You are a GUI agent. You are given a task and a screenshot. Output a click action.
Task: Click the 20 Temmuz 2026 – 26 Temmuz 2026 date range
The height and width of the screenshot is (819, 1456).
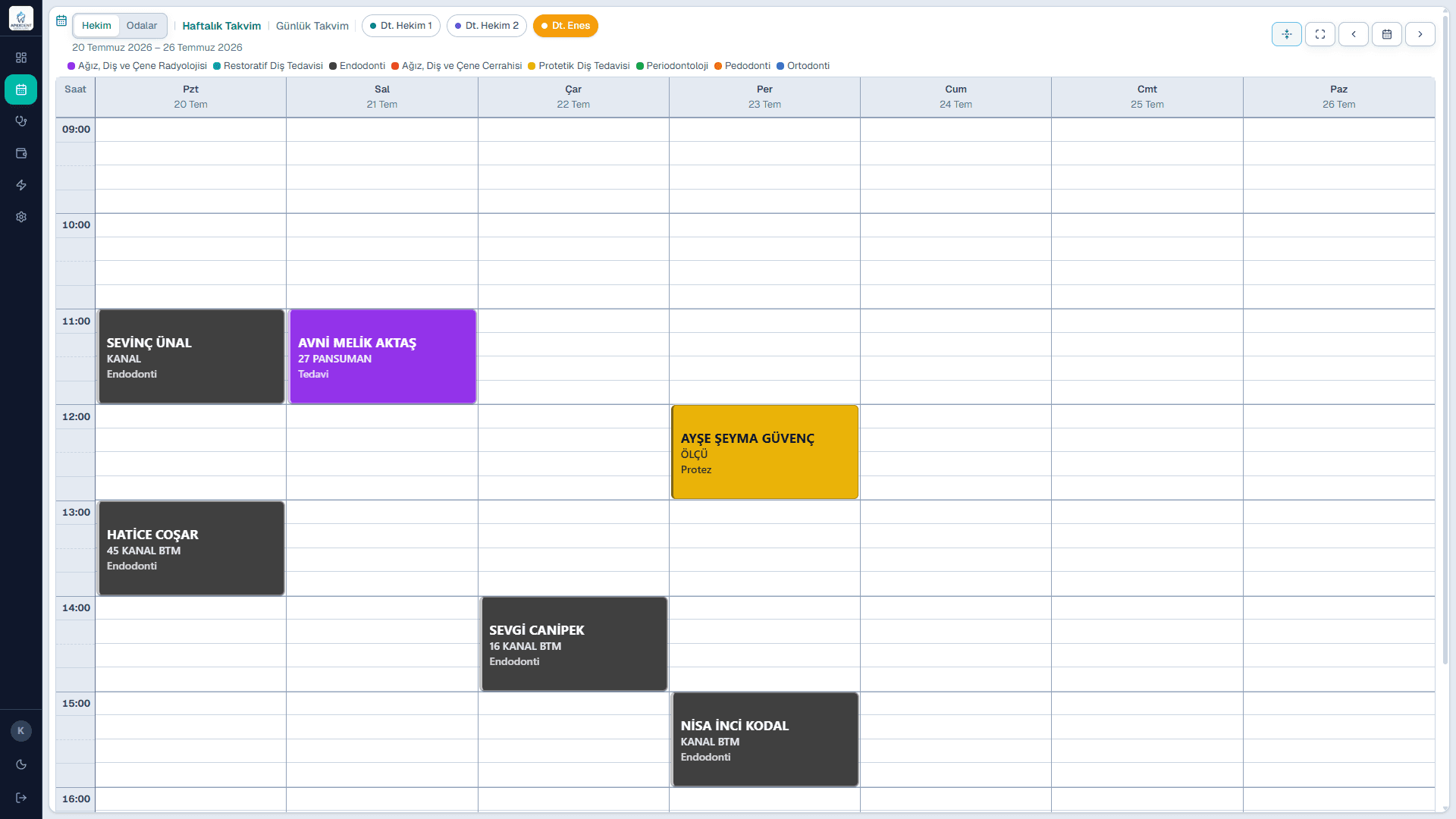click(x=157, y=47)
